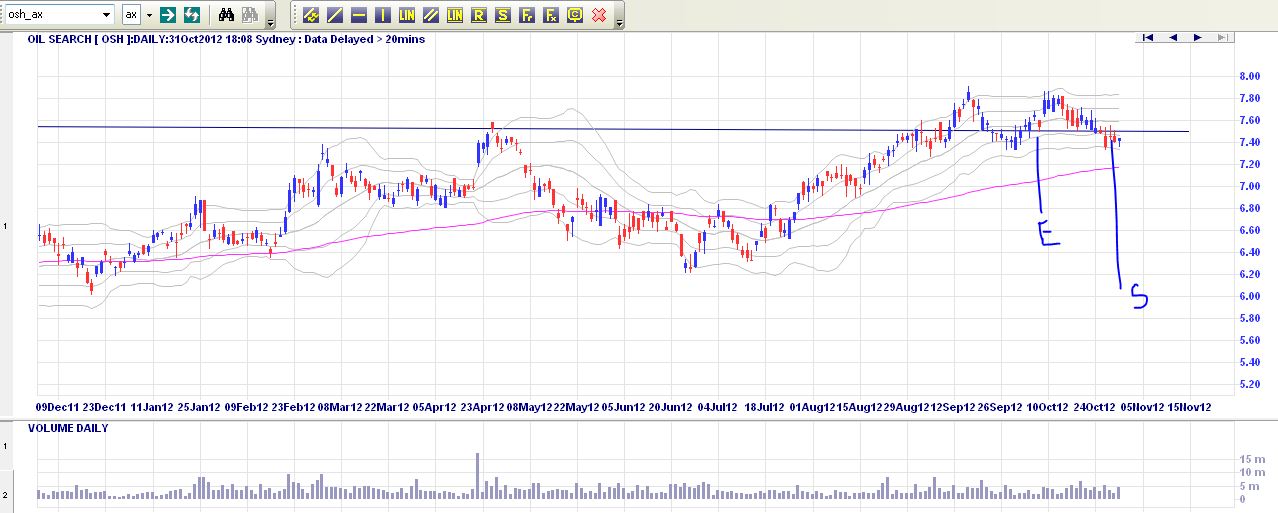
Task: Click the second LIN tool icon
Action: point(455,15)
